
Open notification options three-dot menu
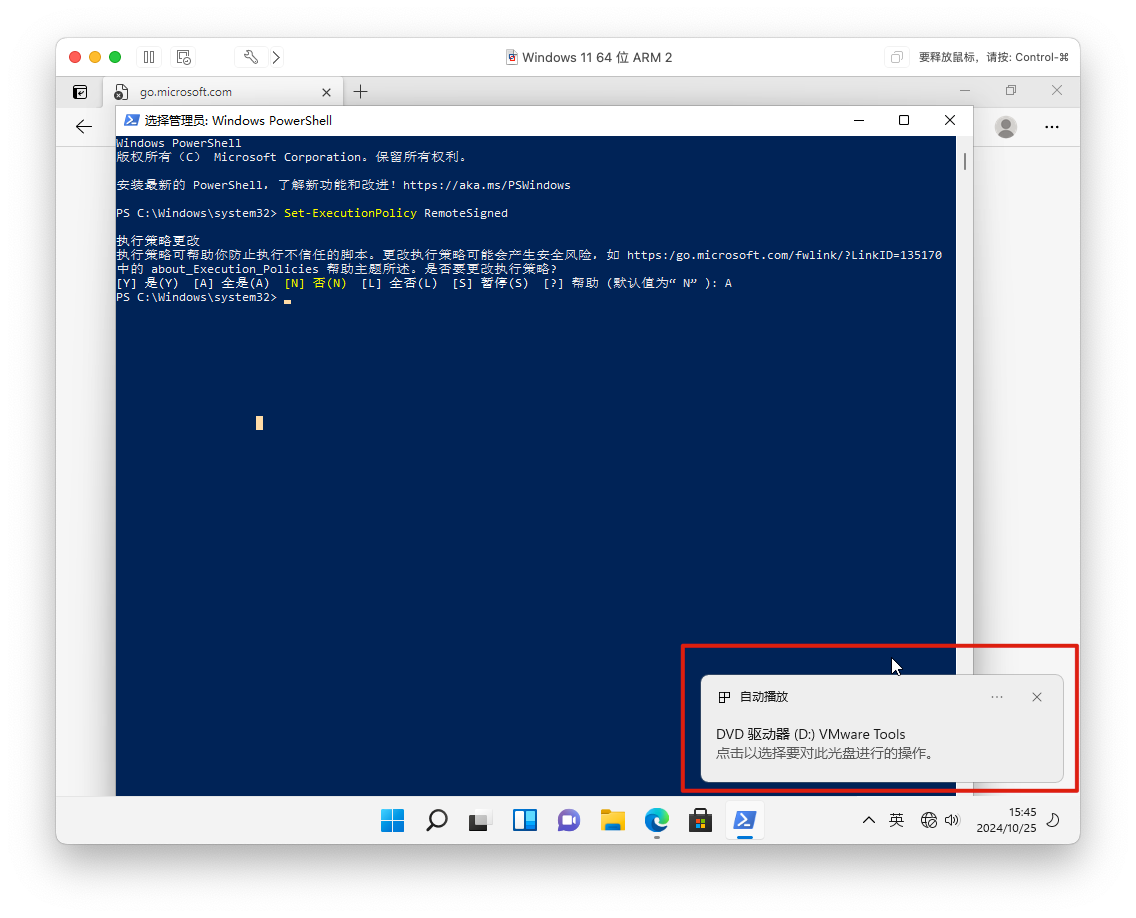pos(997,697)
